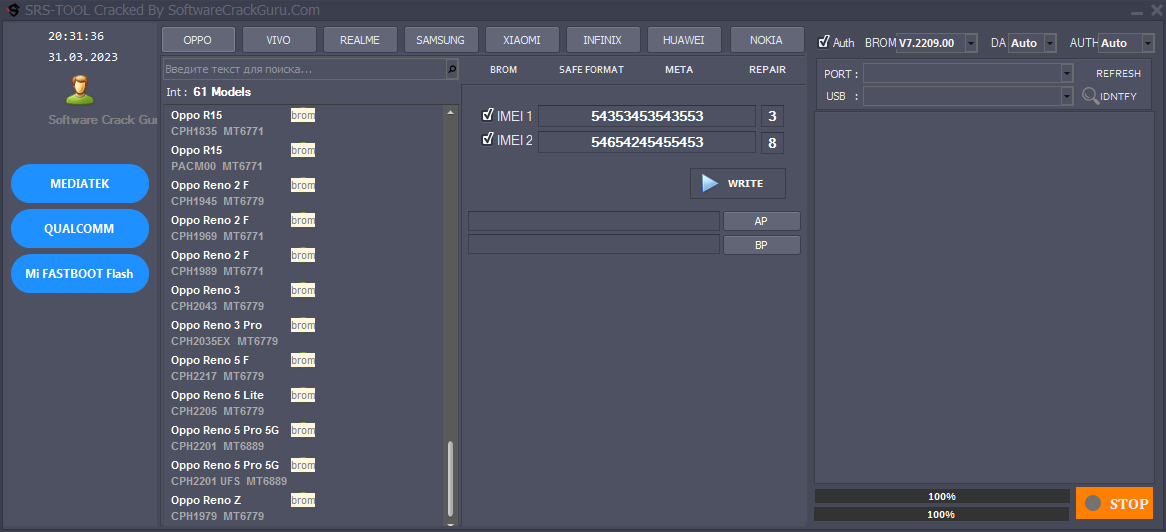Screen dimensions: 1166x532
Task: Click brom tag of Oppo Reno Z
Action: coord(303,499)
